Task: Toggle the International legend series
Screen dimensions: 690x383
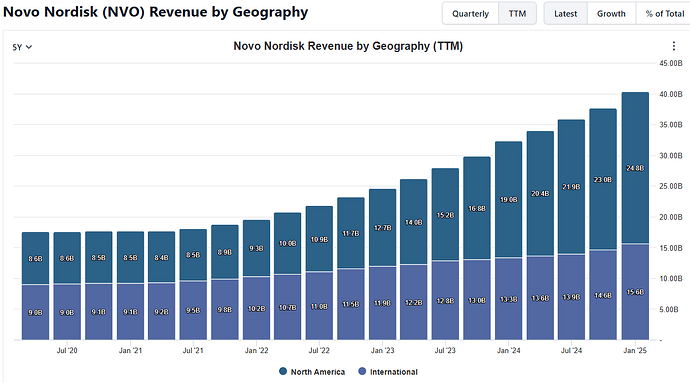Action: pos(388,372)
